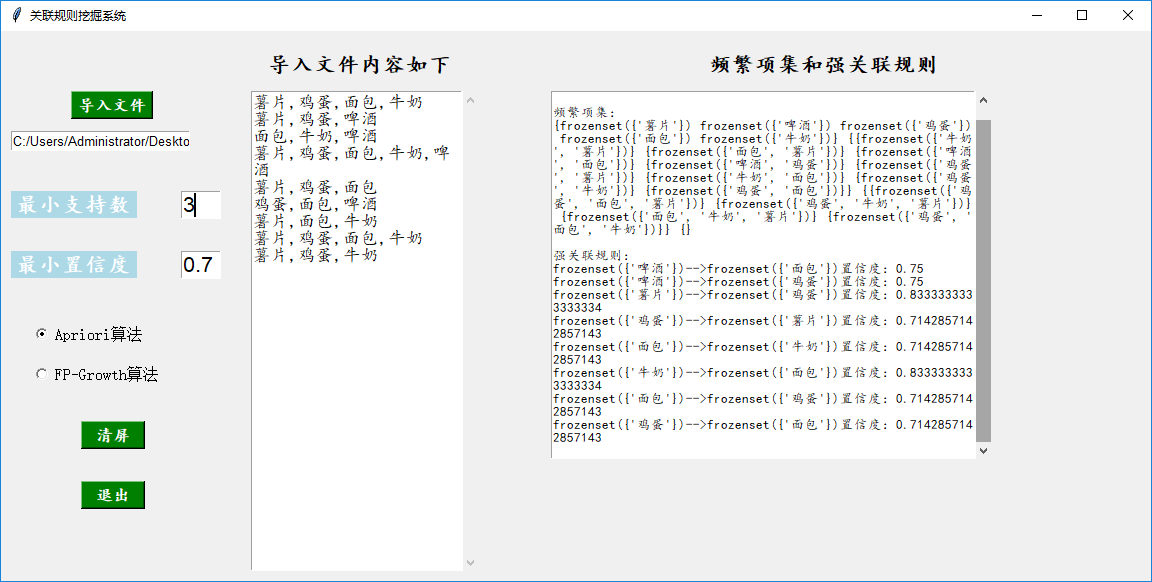Click the rule 鸡蛋-->面包 in results
Screen dimensions: 1152x582
763,431
